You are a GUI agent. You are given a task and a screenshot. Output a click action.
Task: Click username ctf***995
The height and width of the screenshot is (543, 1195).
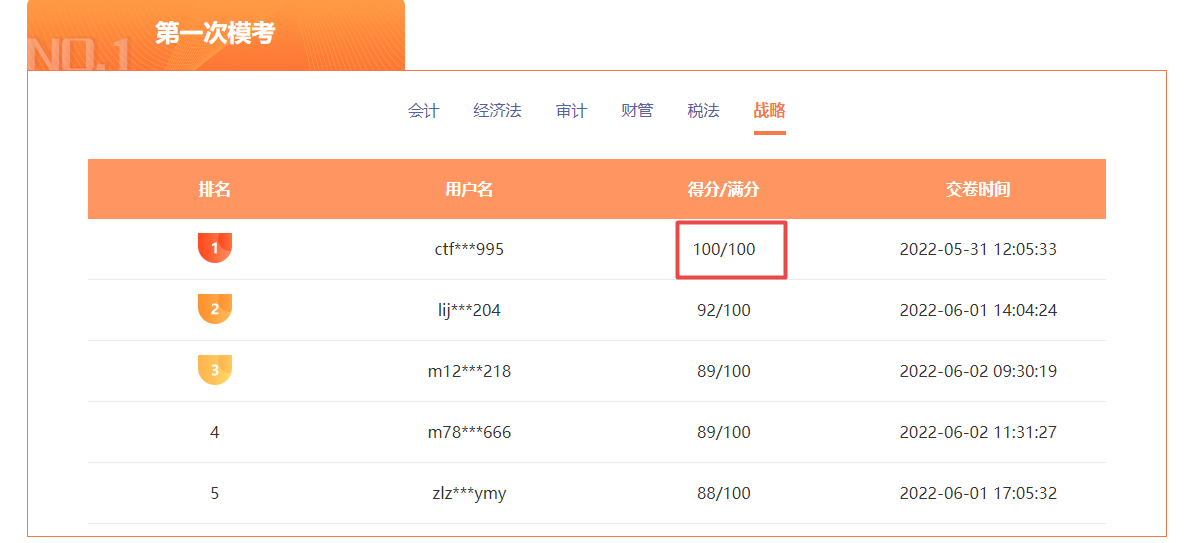point(469,249)
